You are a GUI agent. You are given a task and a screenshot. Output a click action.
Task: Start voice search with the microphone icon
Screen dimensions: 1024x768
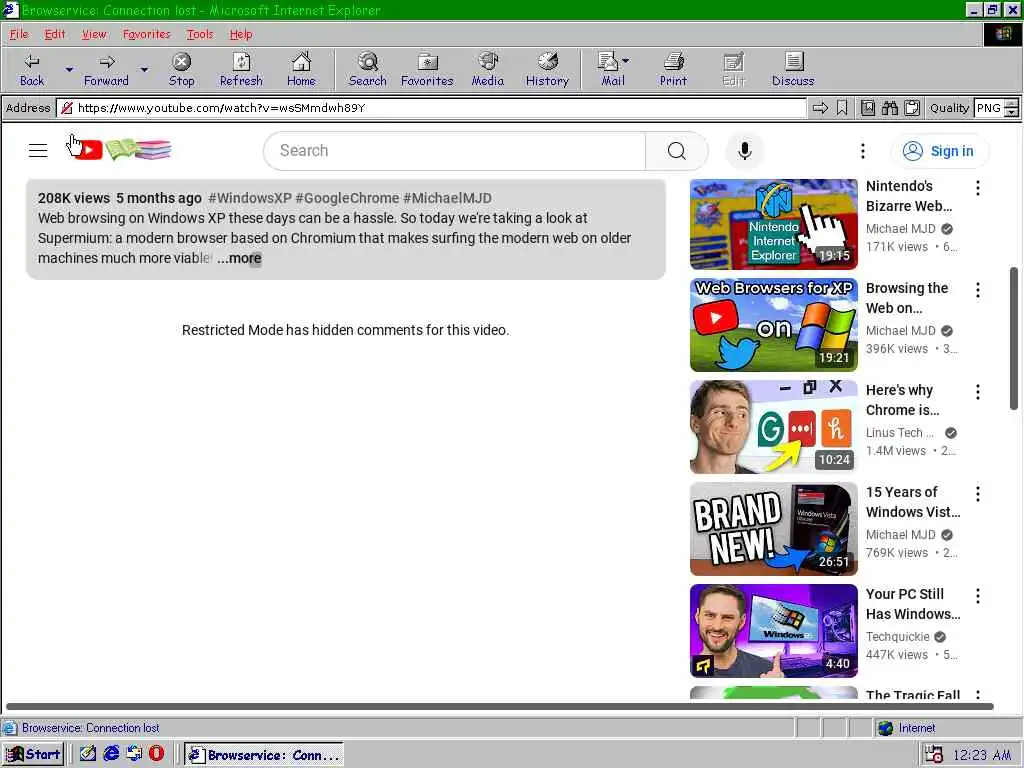pos(744,151)
